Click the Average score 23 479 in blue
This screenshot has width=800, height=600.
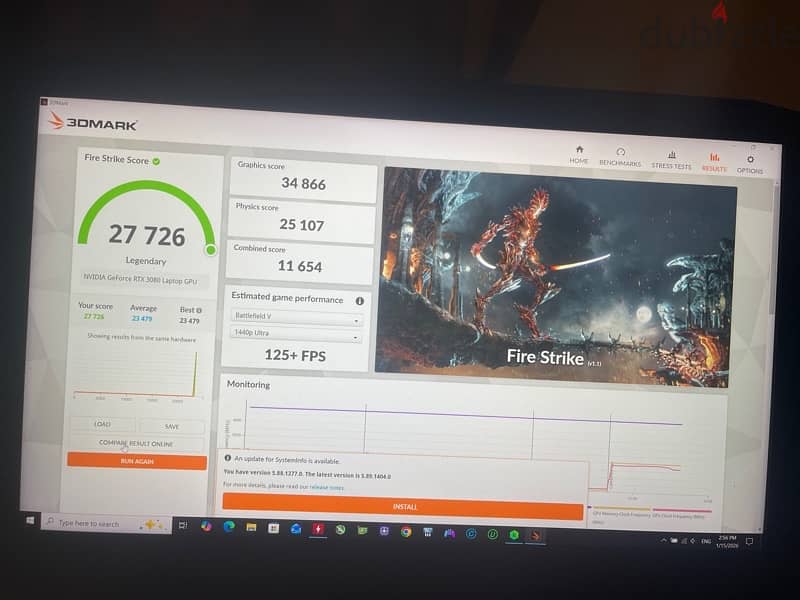(142, 318)
